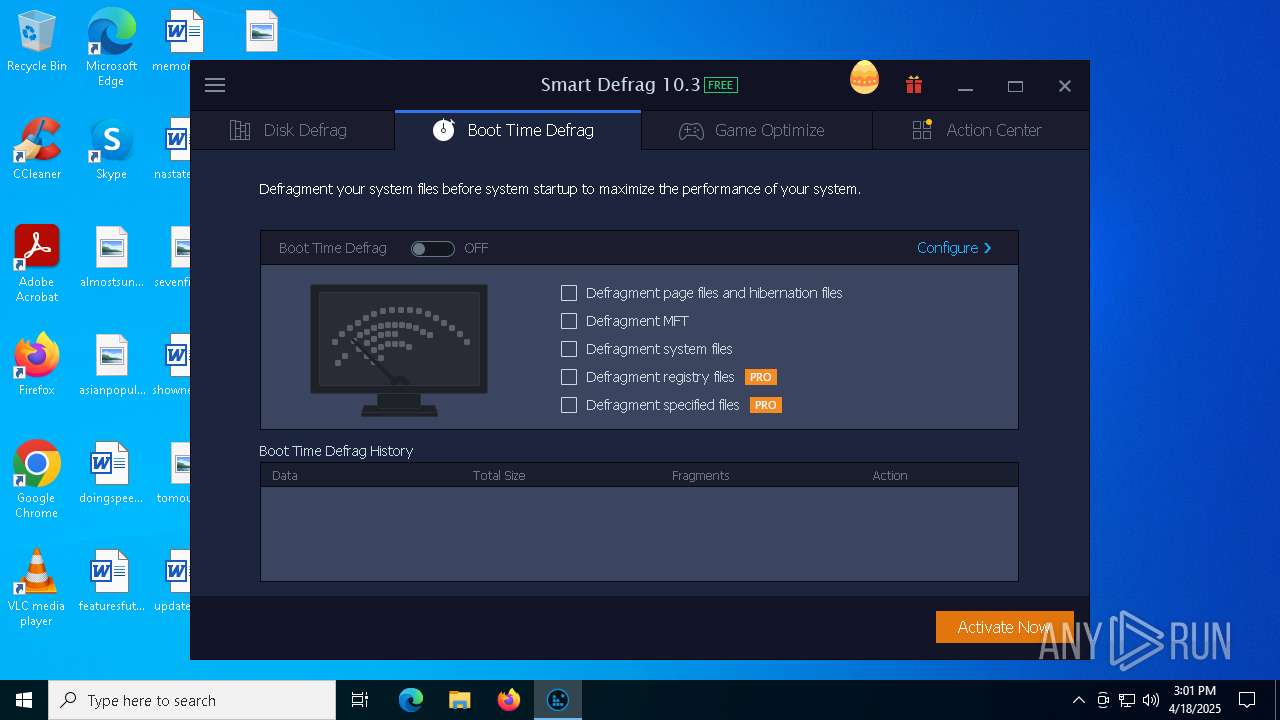Click the monitor gauge illustration

pos(399,350)
